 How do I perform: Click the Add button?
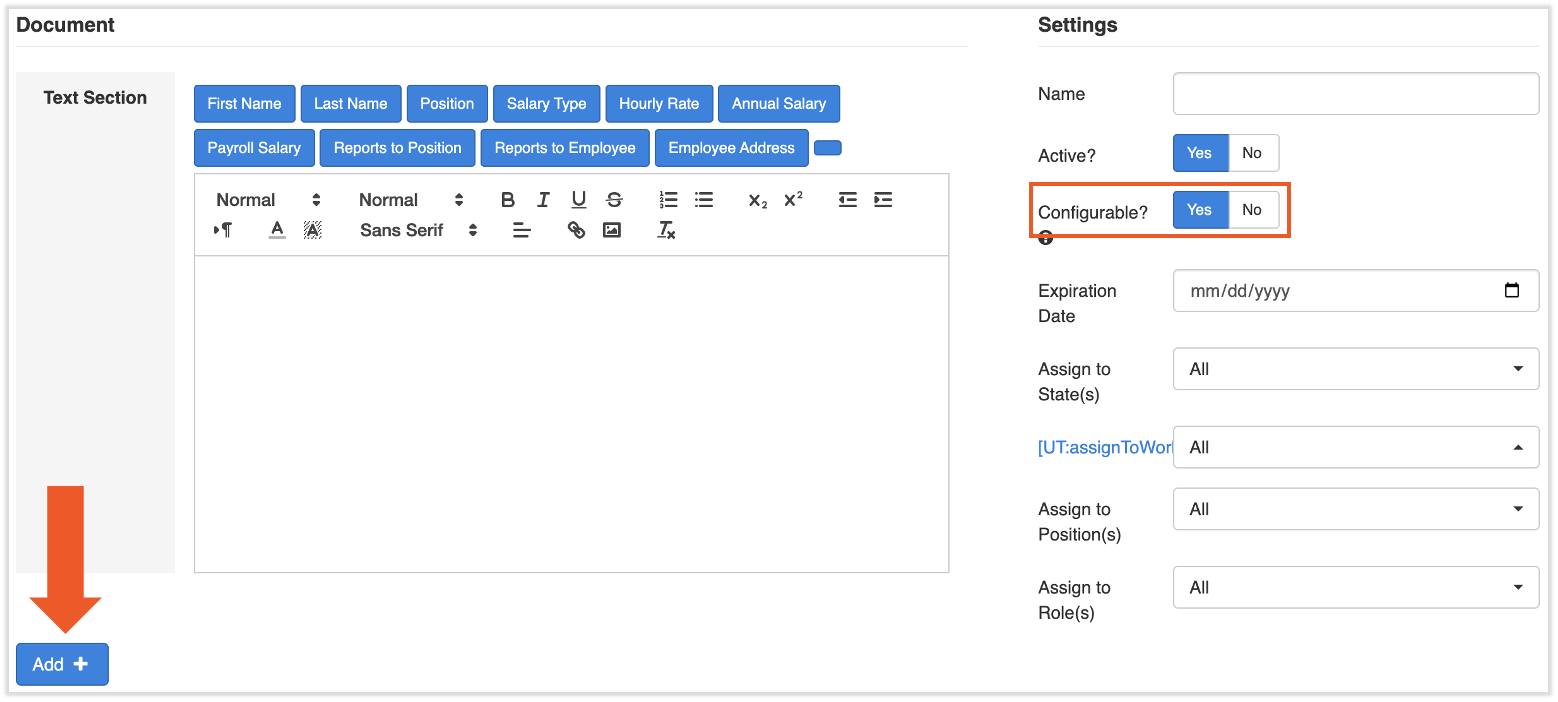[x=62, y=664]
